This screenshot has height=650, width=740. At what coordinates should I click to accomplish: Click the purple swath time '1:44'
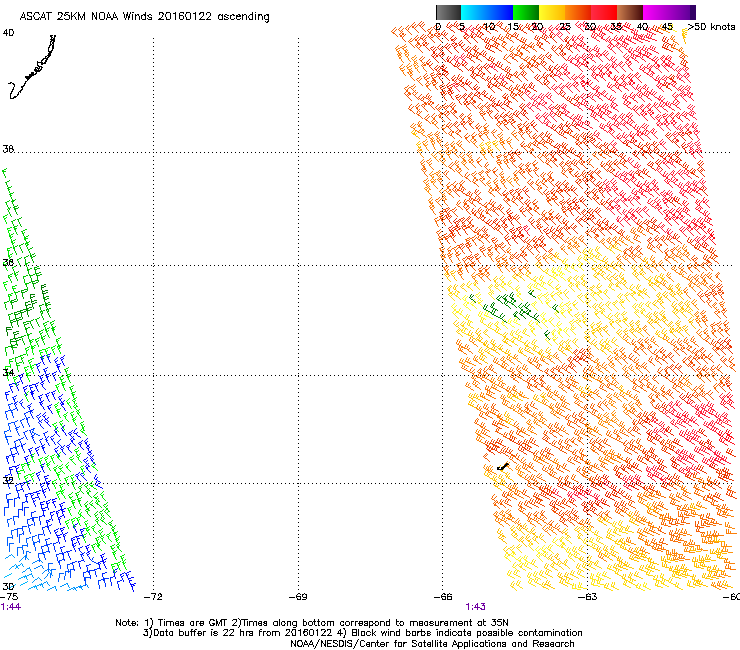[x=10, y=607]
